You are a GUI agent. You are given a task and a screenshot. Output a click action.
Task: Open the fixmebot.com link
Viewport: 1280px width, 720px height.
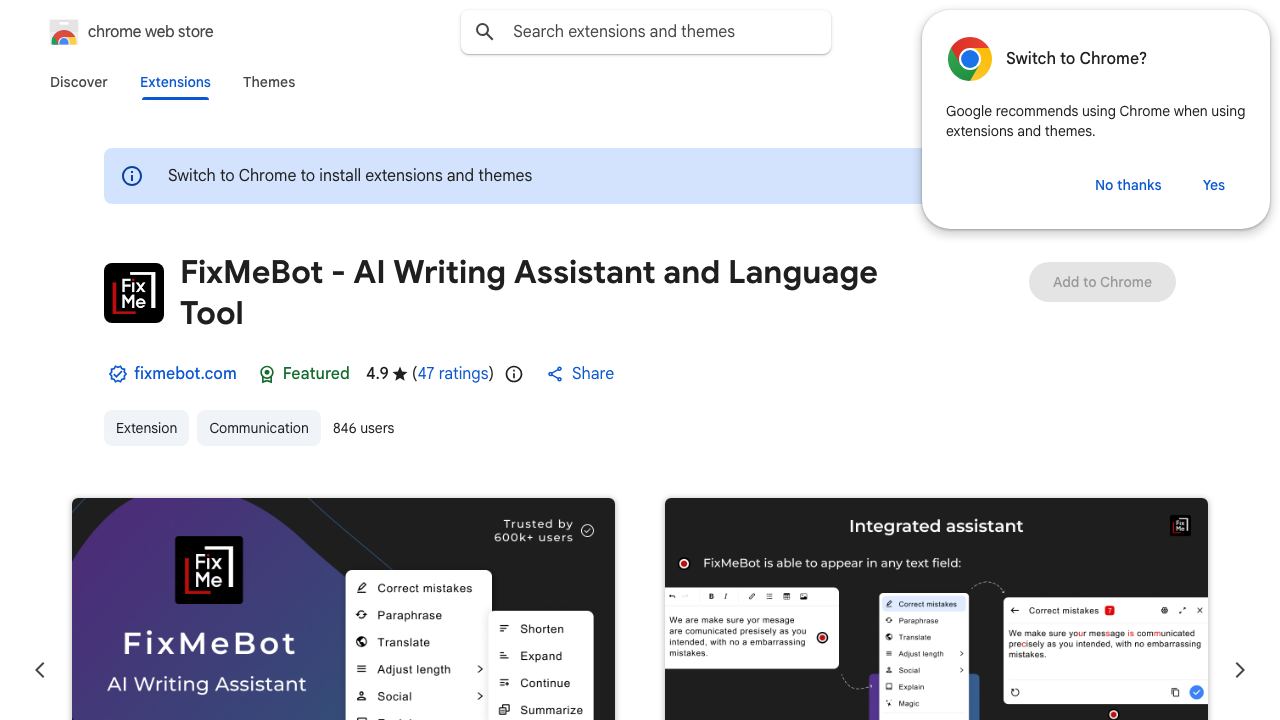click(185, 374)
